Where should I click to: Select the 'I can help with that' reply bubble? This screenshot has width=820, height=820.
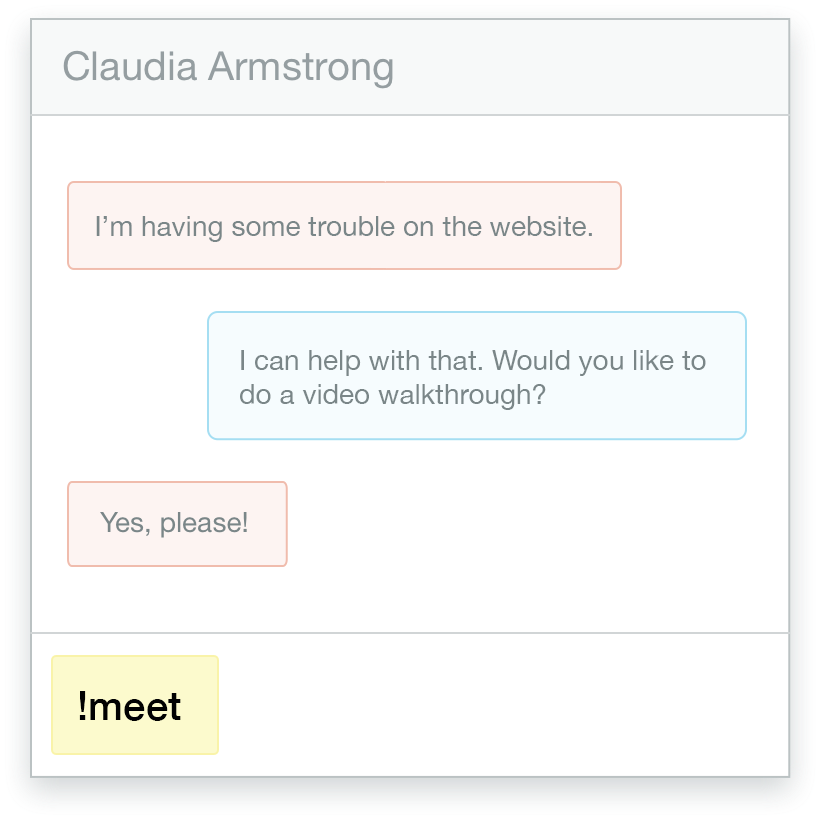pyautogui.click(x=476, y=376)
